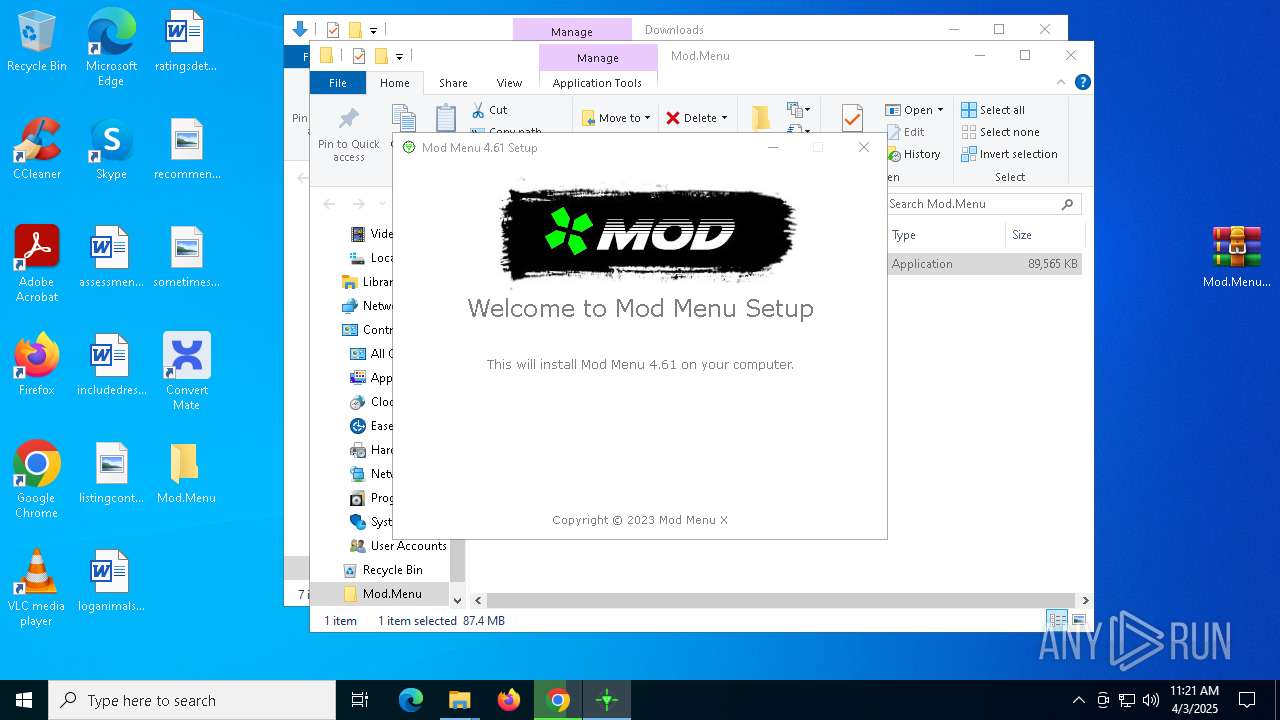Open the Skype desktop shortcut
The height and width of the screenshot is (720, 1280).
[111, 149]
